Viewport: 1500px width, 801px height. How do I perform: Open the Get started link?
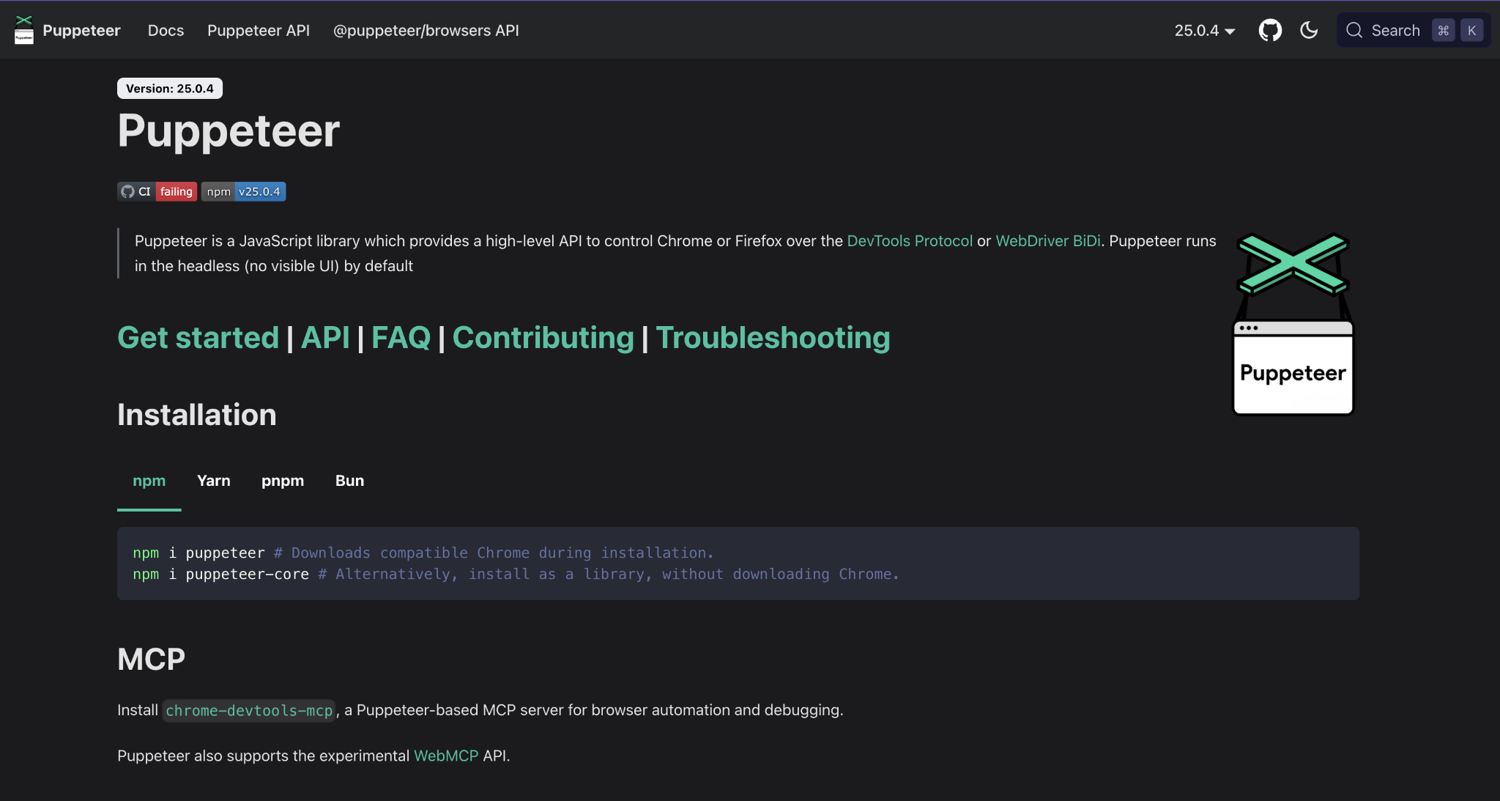(x=198, y=338)
